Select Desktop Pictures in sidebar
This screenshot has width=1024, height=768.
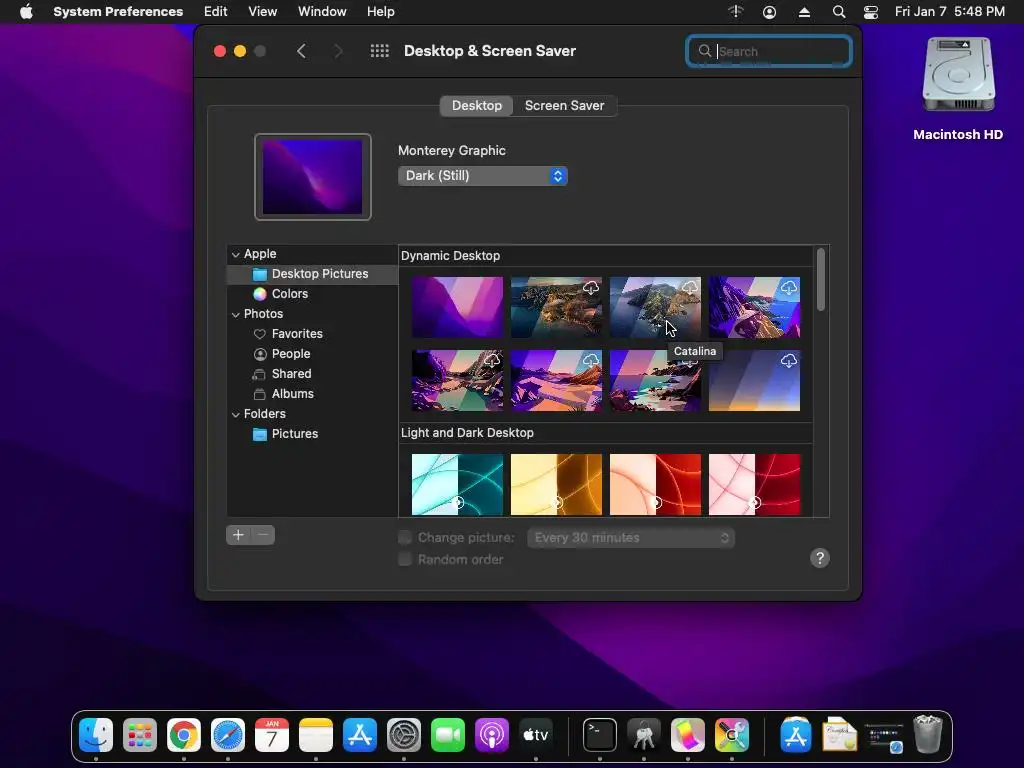pos(312,274)
